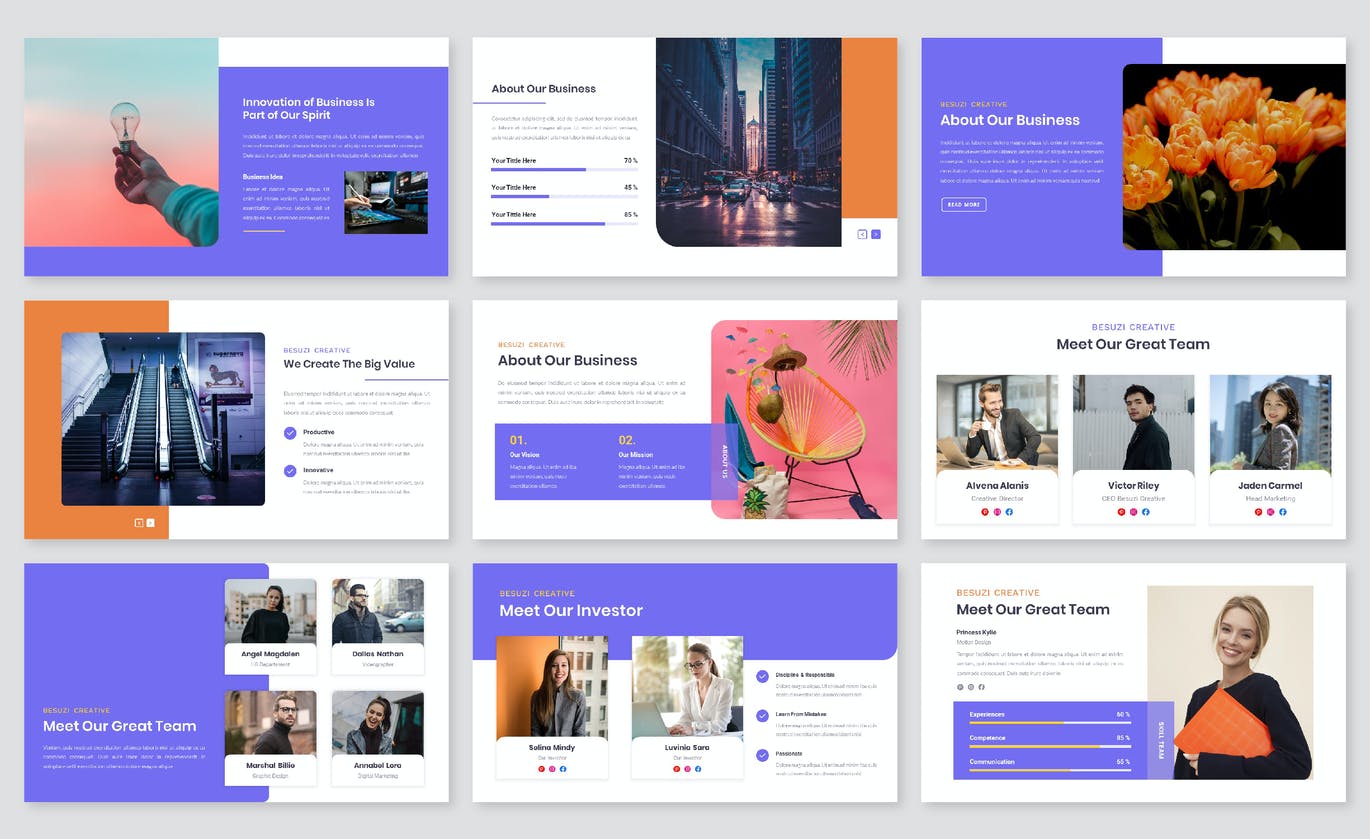Screen dimensions: 1370x839
Task: Click the 85% Your Title Here progress bar
Action: pyautogui.click(x=564, y=224)
